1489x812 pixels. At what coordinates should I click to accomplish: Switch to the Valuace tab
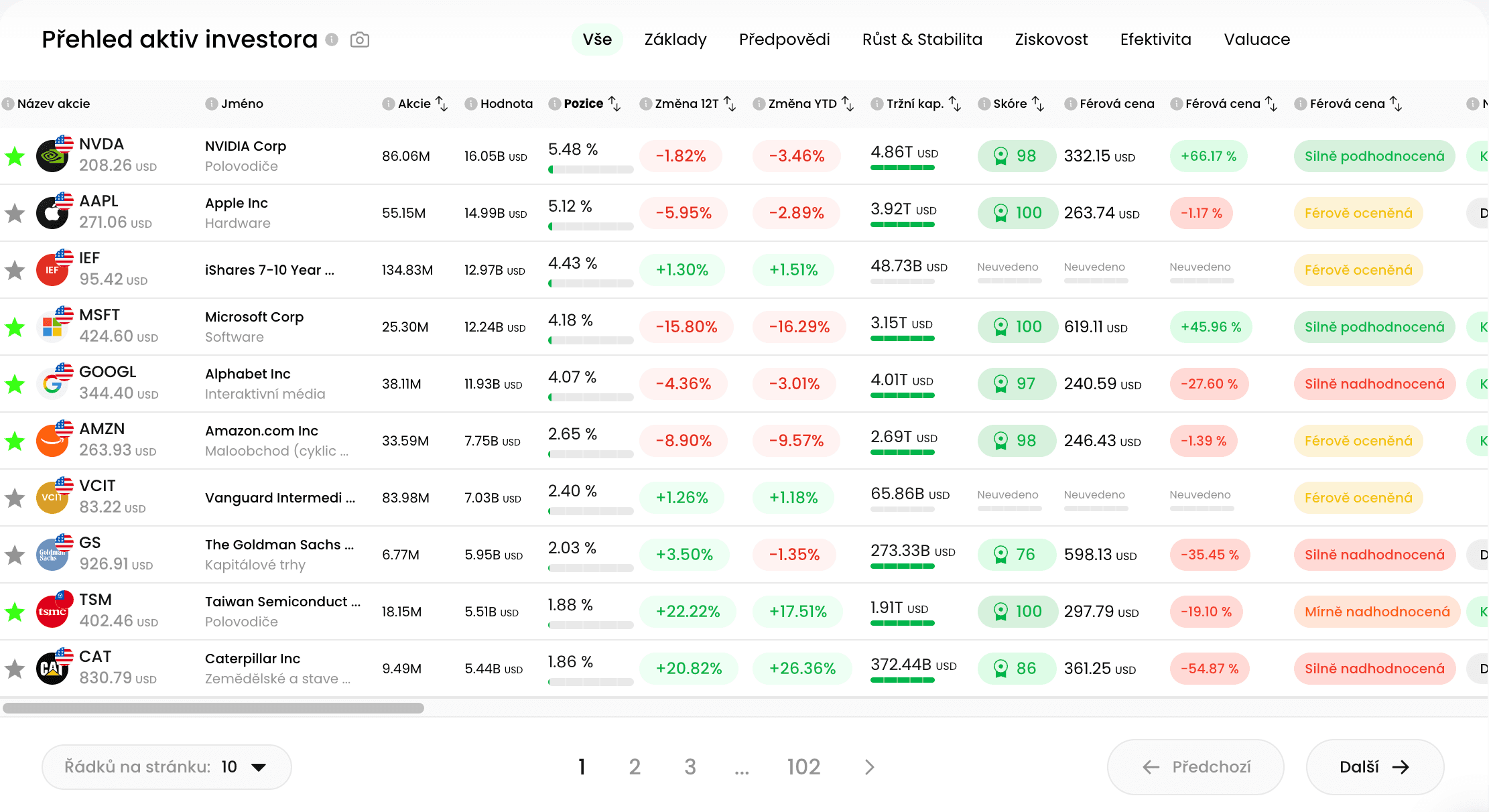tap(1256, 40)
